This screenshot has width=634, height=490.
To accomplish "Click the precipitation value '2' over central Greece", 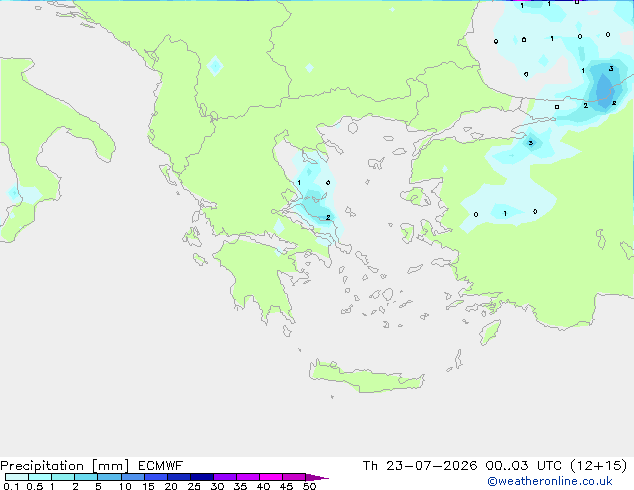I will tap(328, 218).
